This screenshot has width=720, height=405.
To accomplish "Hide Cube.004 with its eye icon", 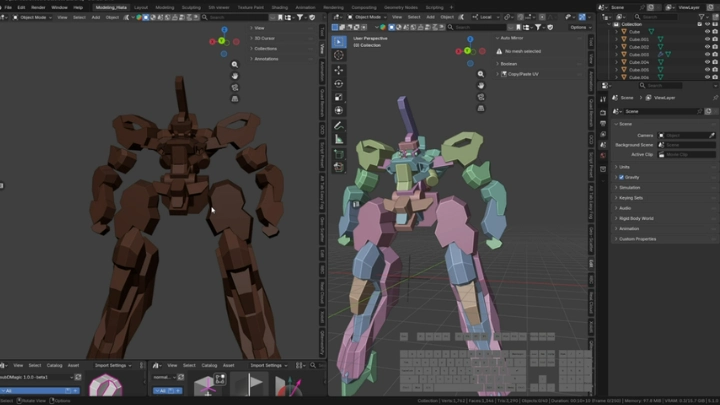I will point(707,62).
